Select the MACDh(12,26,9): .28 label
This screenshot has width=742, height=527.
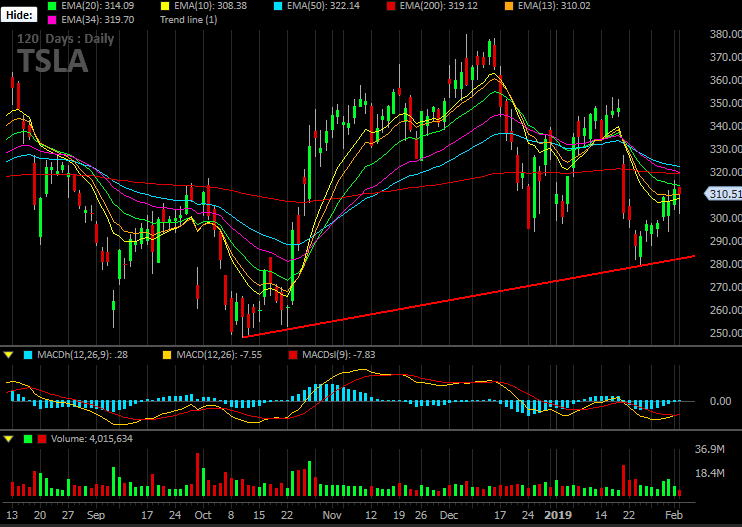83,355
